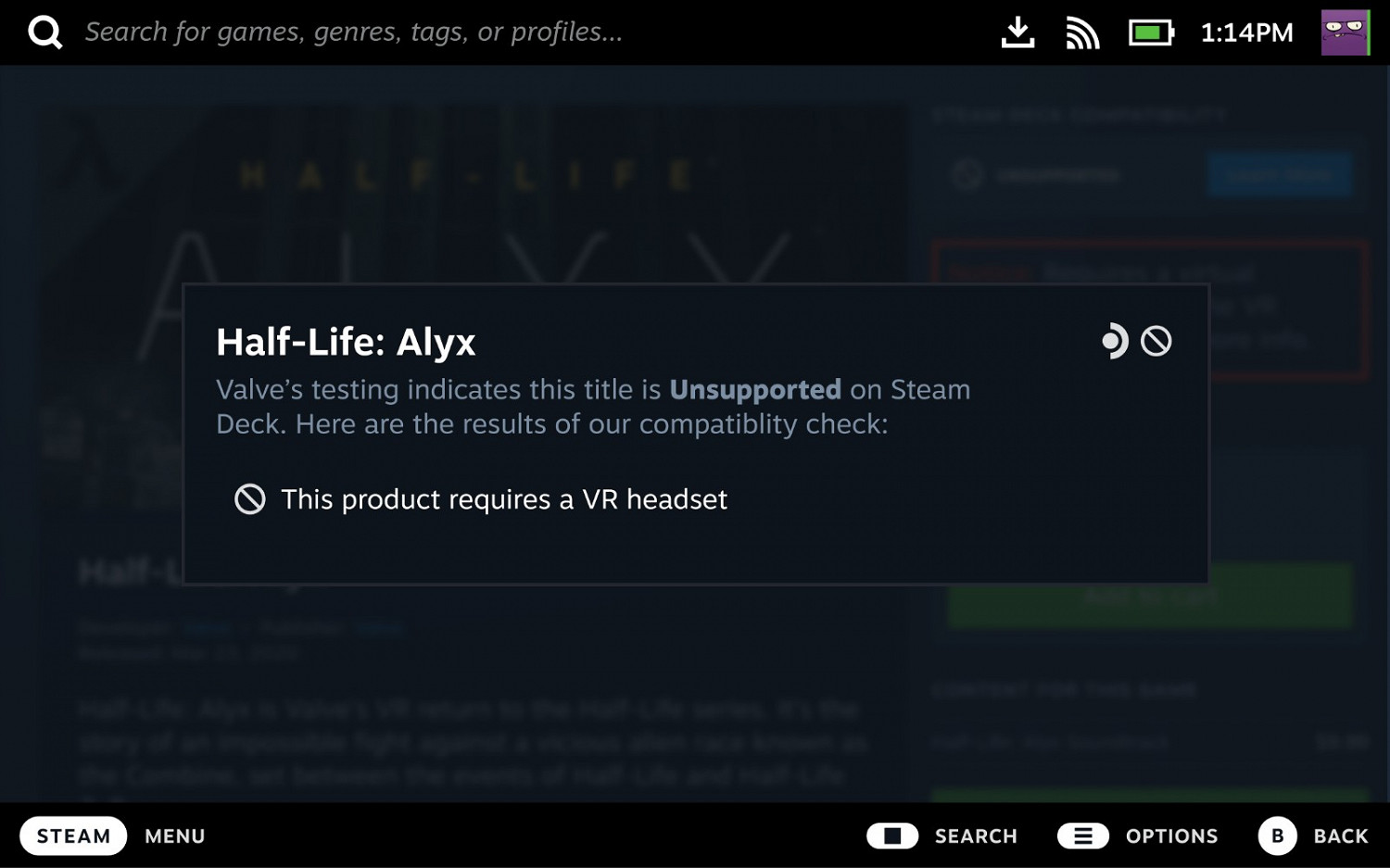Click the 1:14PM clock display
The width and height of the screenshot is (1390, 868).
pos(1246,33)
